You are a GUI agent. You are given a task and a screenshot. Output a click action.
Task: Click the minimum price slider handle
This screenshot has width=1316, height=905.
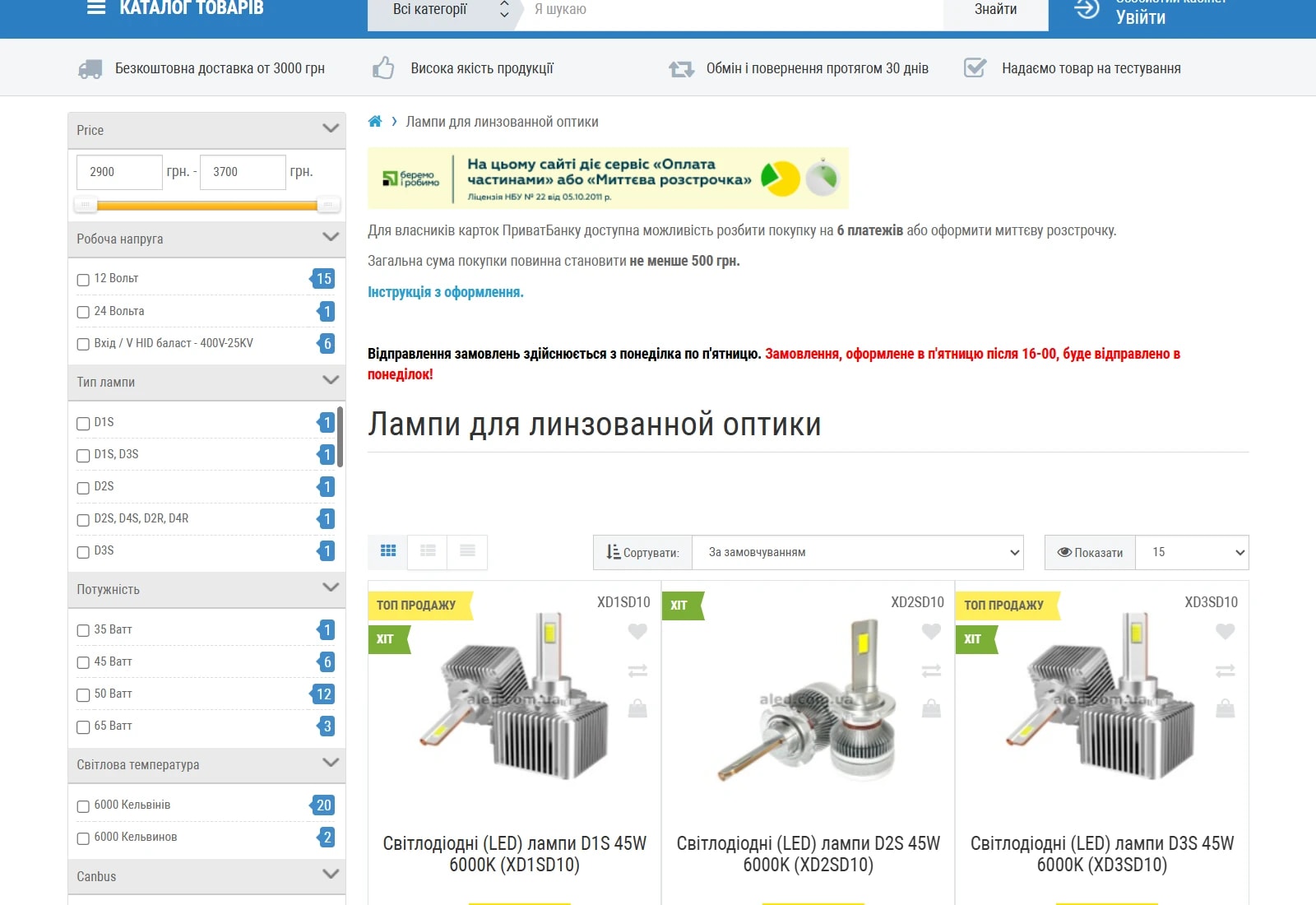pos(86,205)
